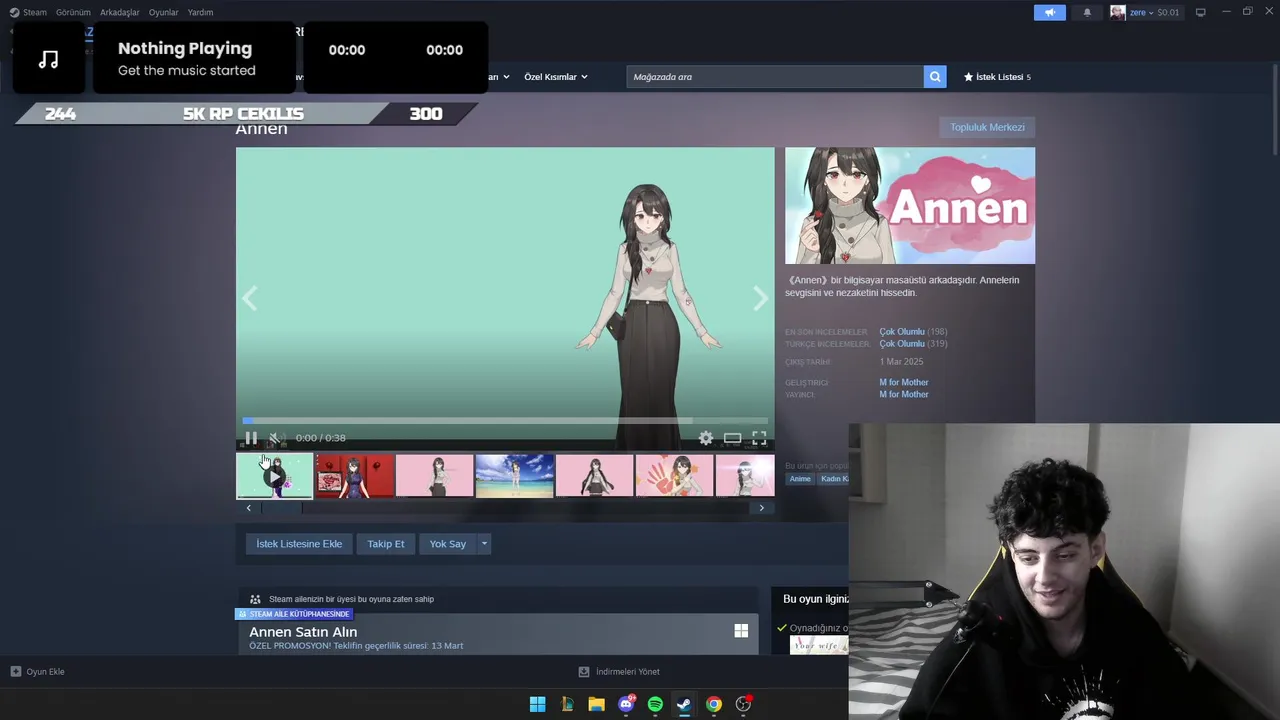Click the music note widget icon
Image resolution: width=1280 pixels, height=720 pixels.
tap(49, 59)
